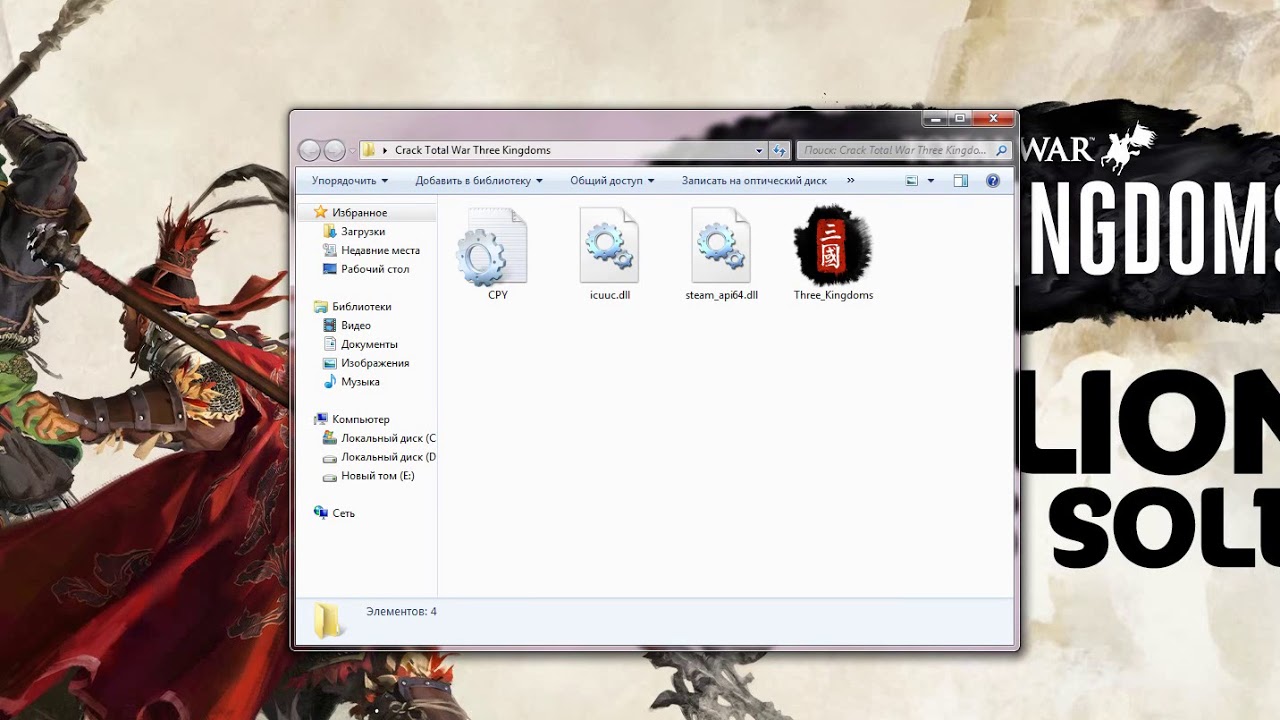Click the steam_api64.dll file name text

coord(722,295)
